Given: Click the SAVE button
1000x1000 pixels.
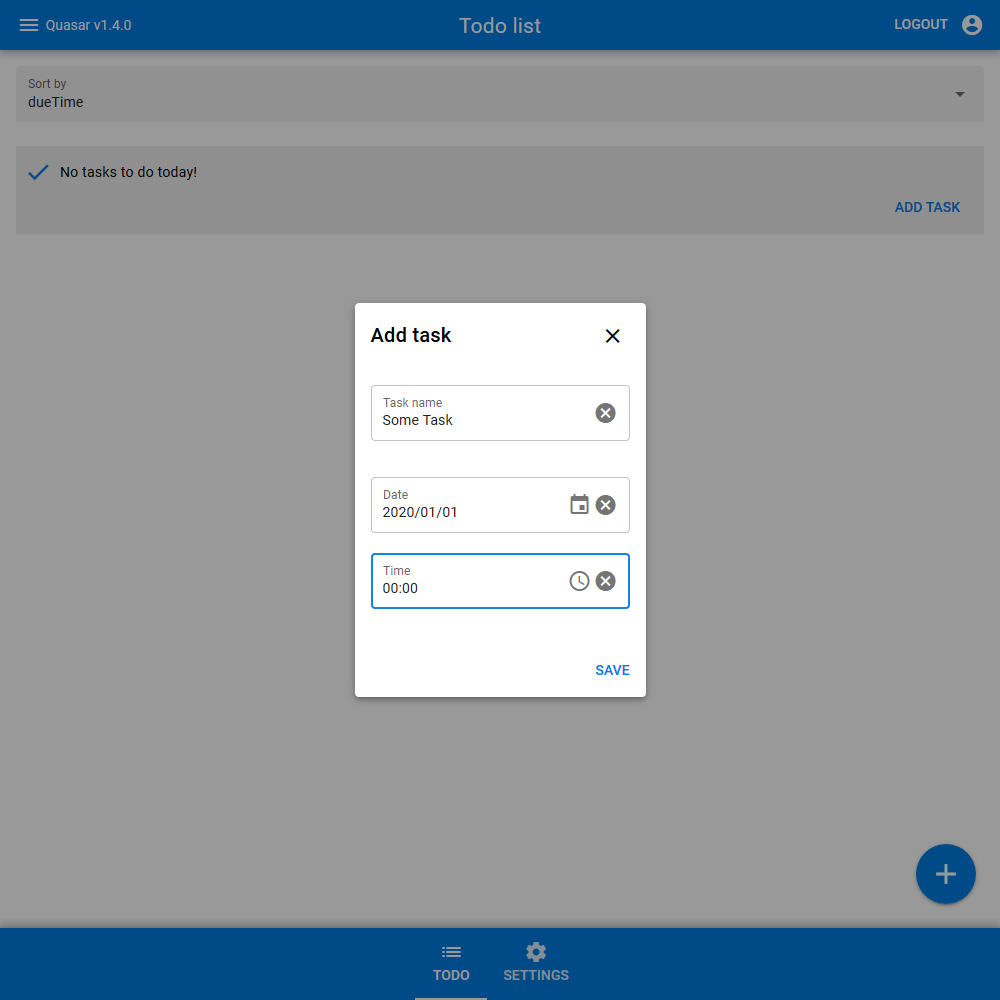Looking at the screenshot, I should pos(612,670).
